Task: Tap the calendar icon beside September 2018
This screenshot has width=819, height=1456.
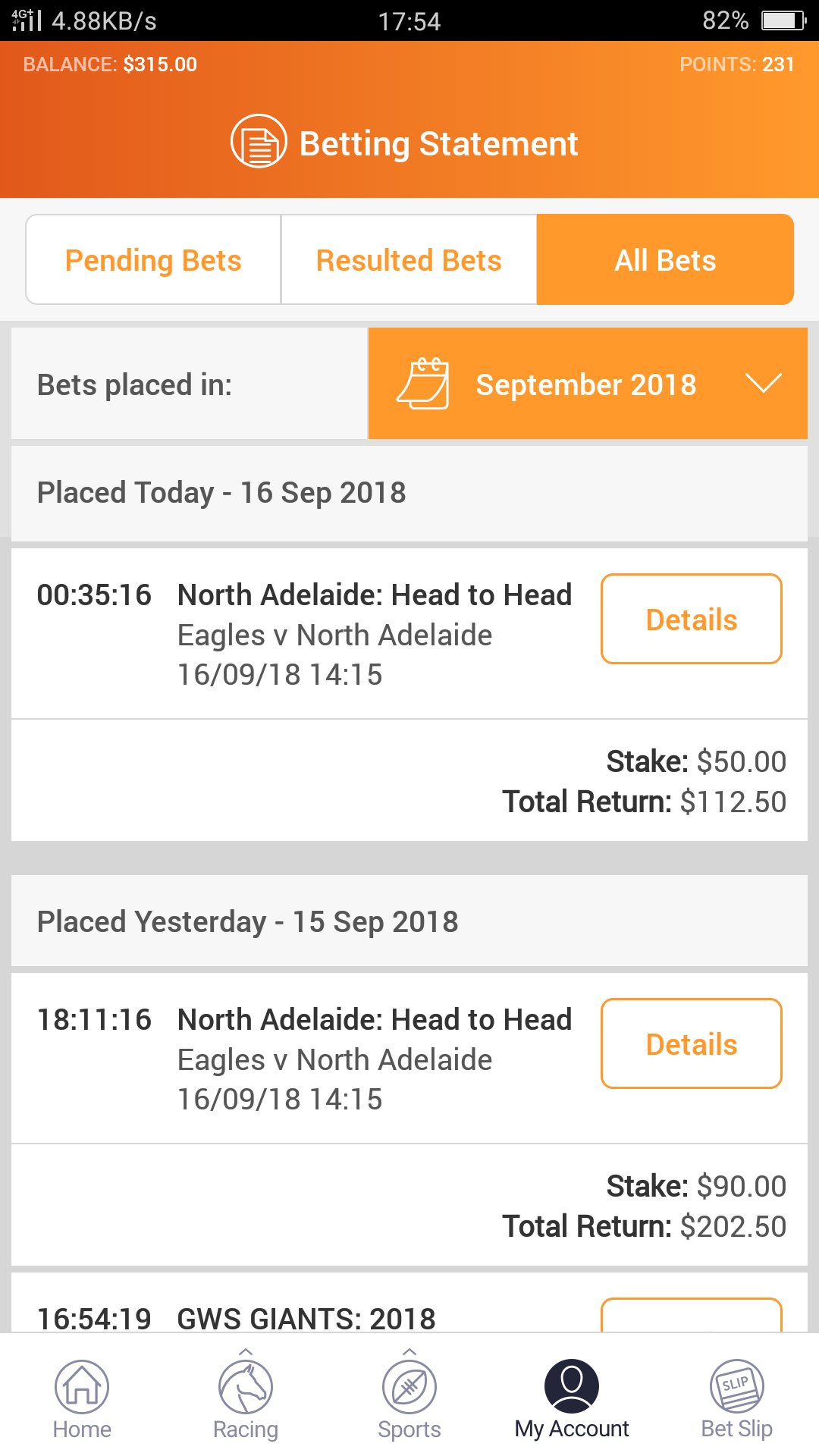Action: pos(423,384)
